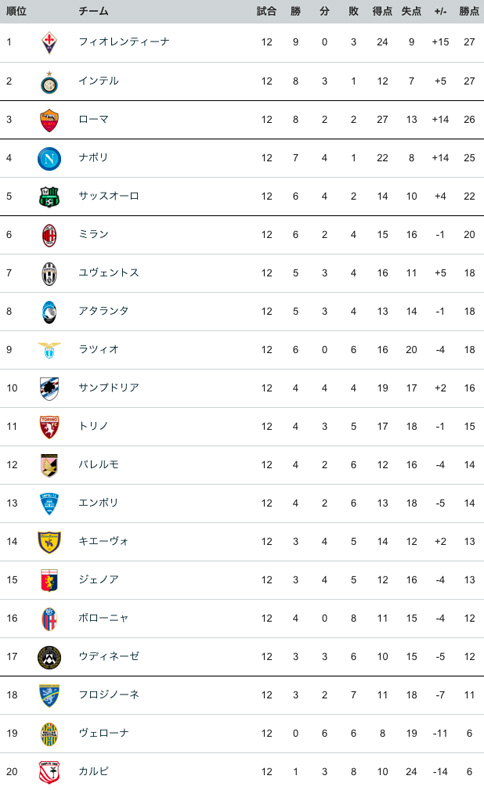Sort by 得点 column header
This screenshot has width=484, height=790.
pyautogui.click(x=382, y=11)
